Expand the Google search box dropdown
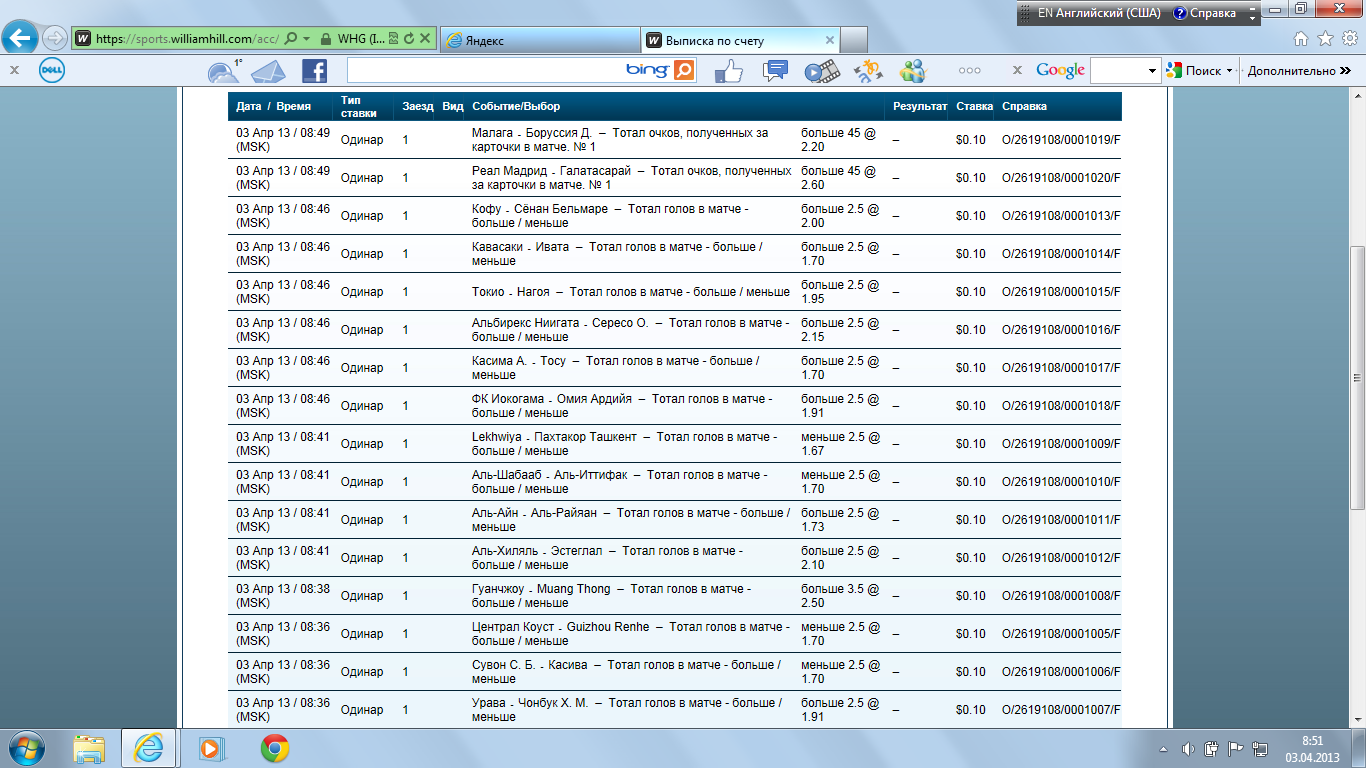The image size is (1366, 768). (1153, 71)
